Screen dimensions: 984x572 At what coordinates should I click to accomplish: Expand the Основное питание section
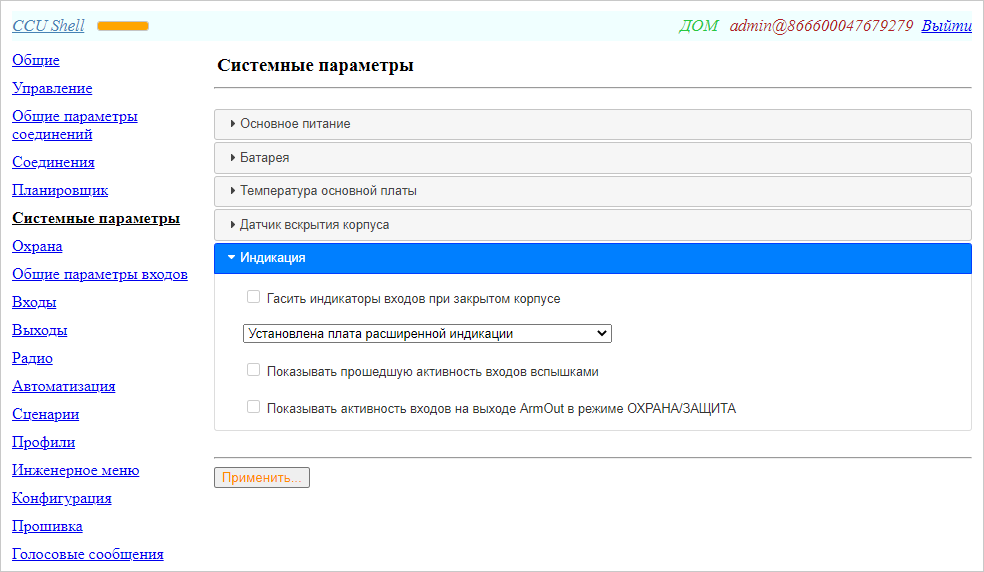[x=295, y=124]
